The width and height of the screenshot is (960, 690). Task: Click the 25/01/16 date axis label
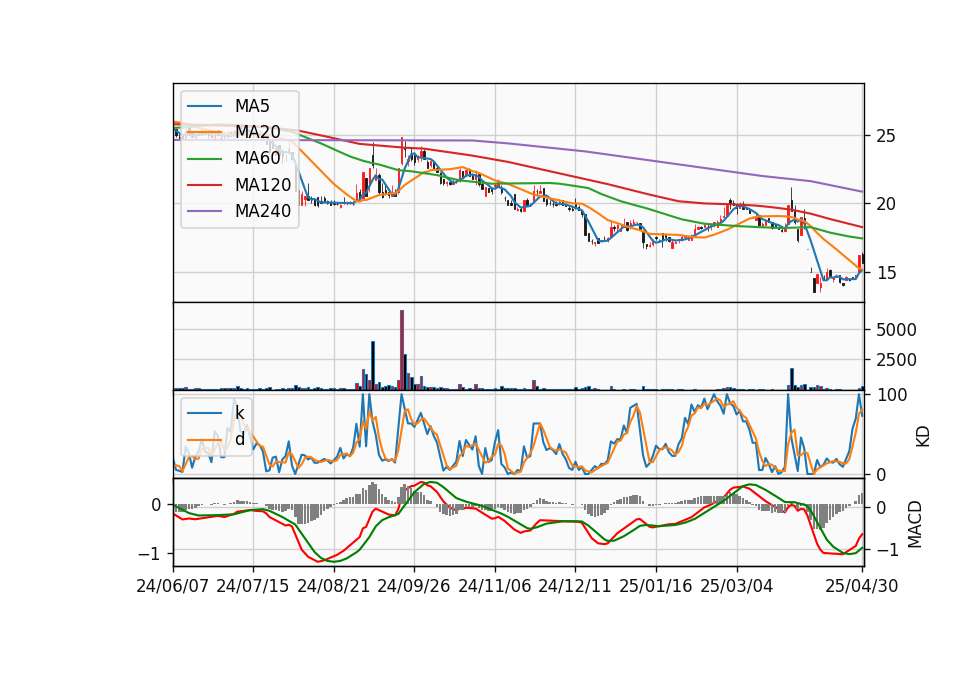656,586
